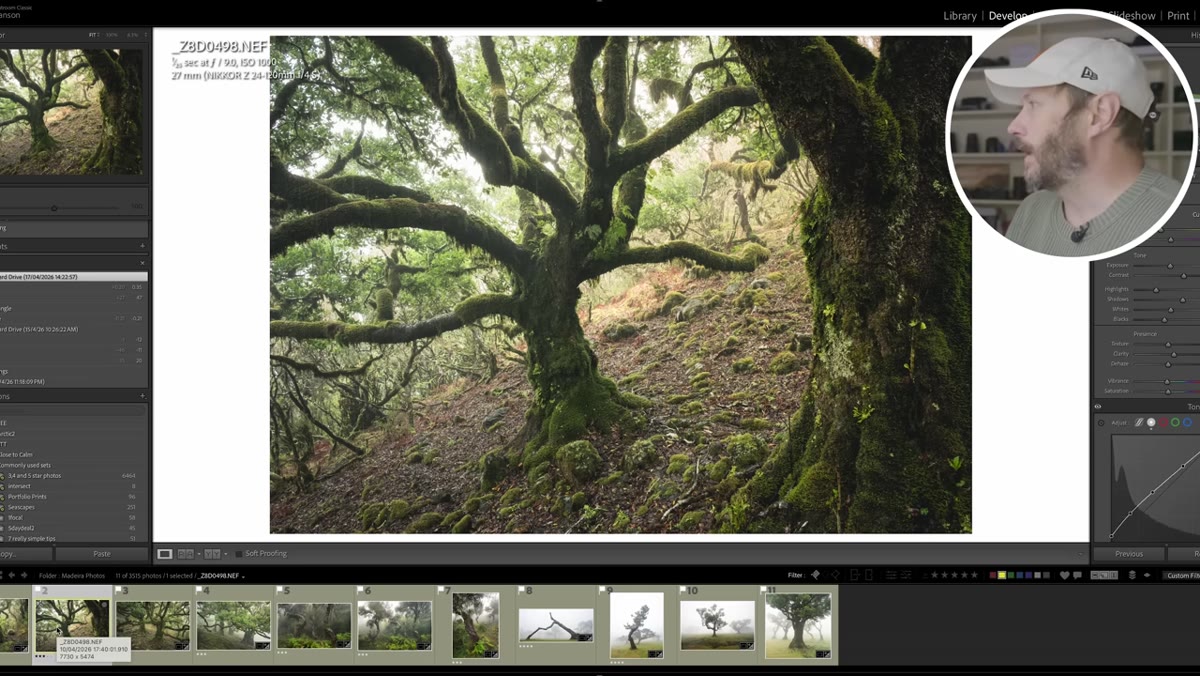
Task: Select the loupe view mode icon
Action: 165,554
